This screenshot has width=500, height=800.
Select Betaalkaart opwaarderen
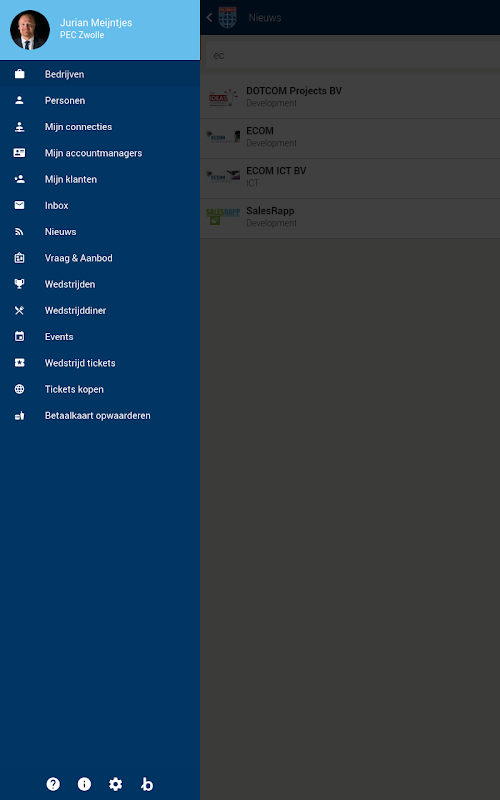click(100, 416)
